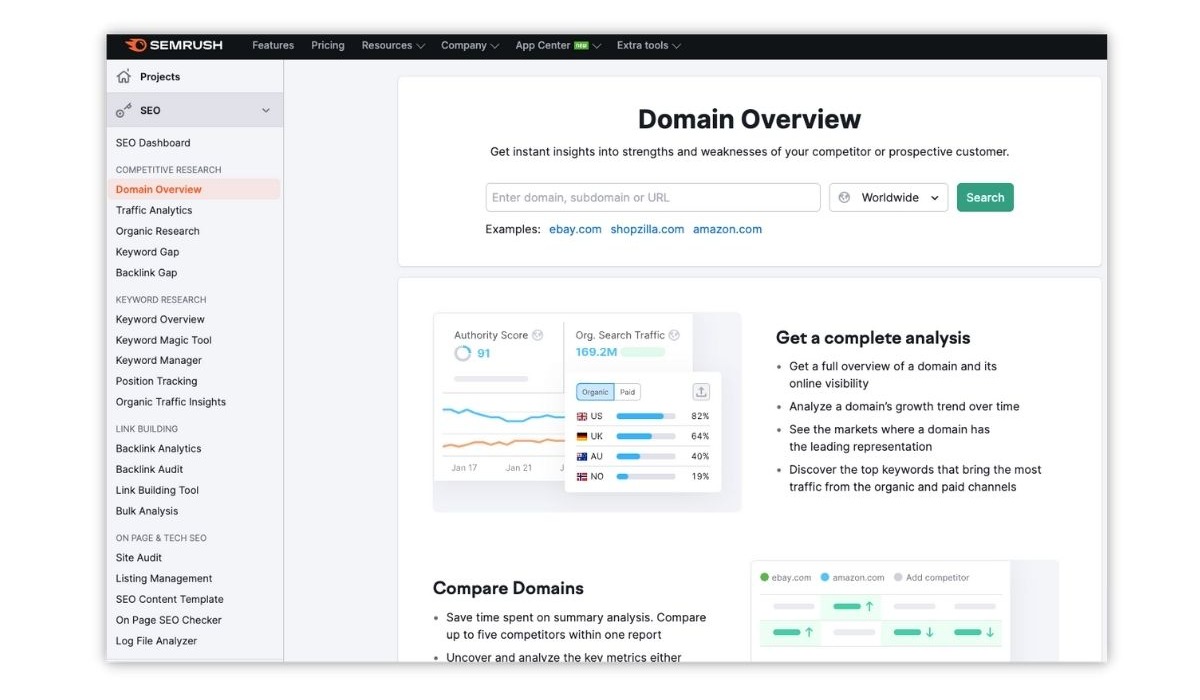This screenshot has height=700, width=1200.
Task: Open Site Audit
Action: pyautogui.click(x=139, y=558)
